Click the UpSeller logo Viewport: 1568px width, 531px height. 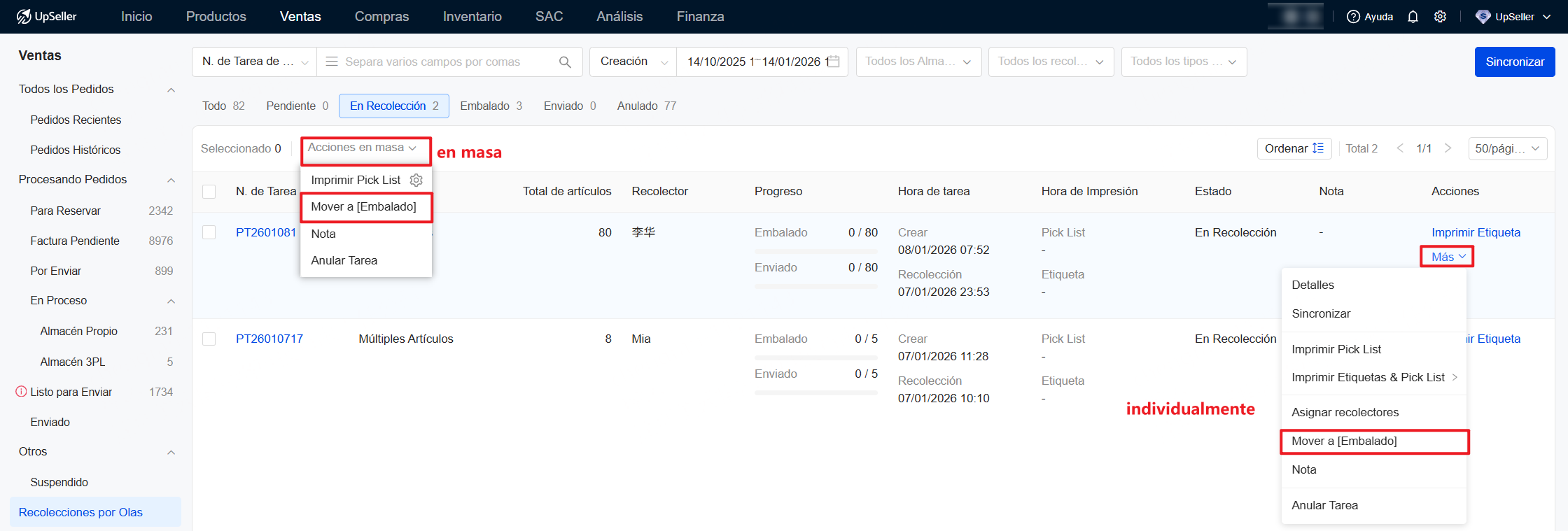[47, 16]
